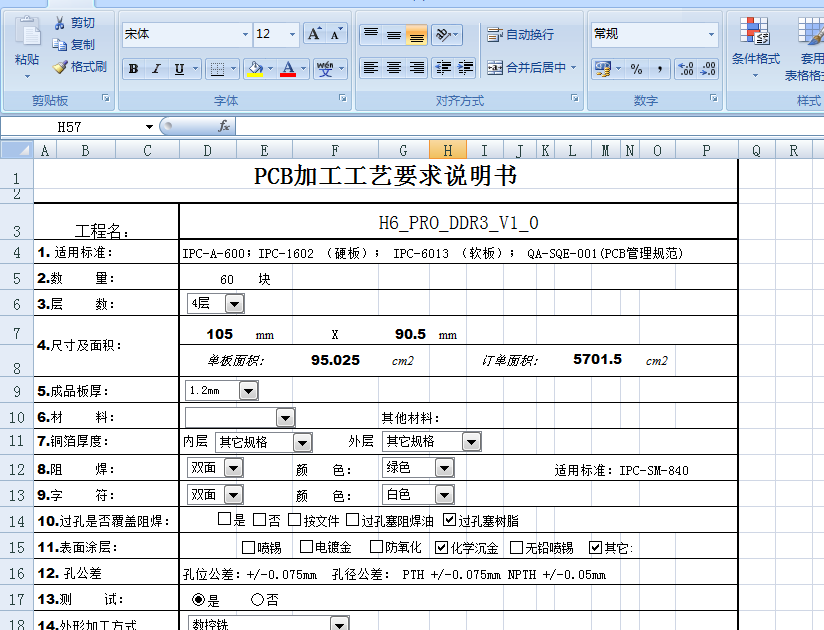Viewport: 824px width, 630px height.
Task: Uncheck the 其它 checkbox in row 15
Action: click(595, 548)
